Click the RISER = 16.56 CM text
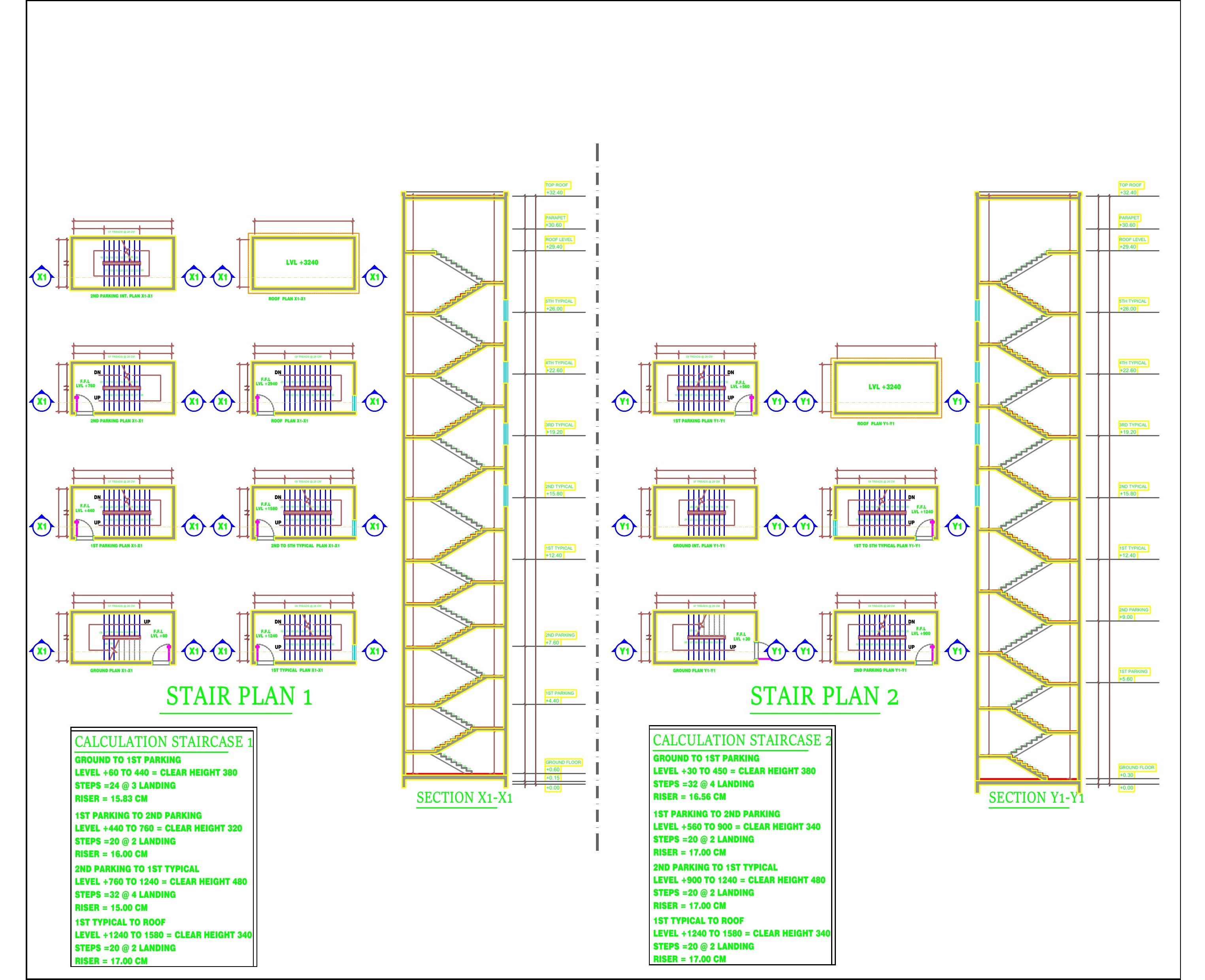 (x=690, y=797)
